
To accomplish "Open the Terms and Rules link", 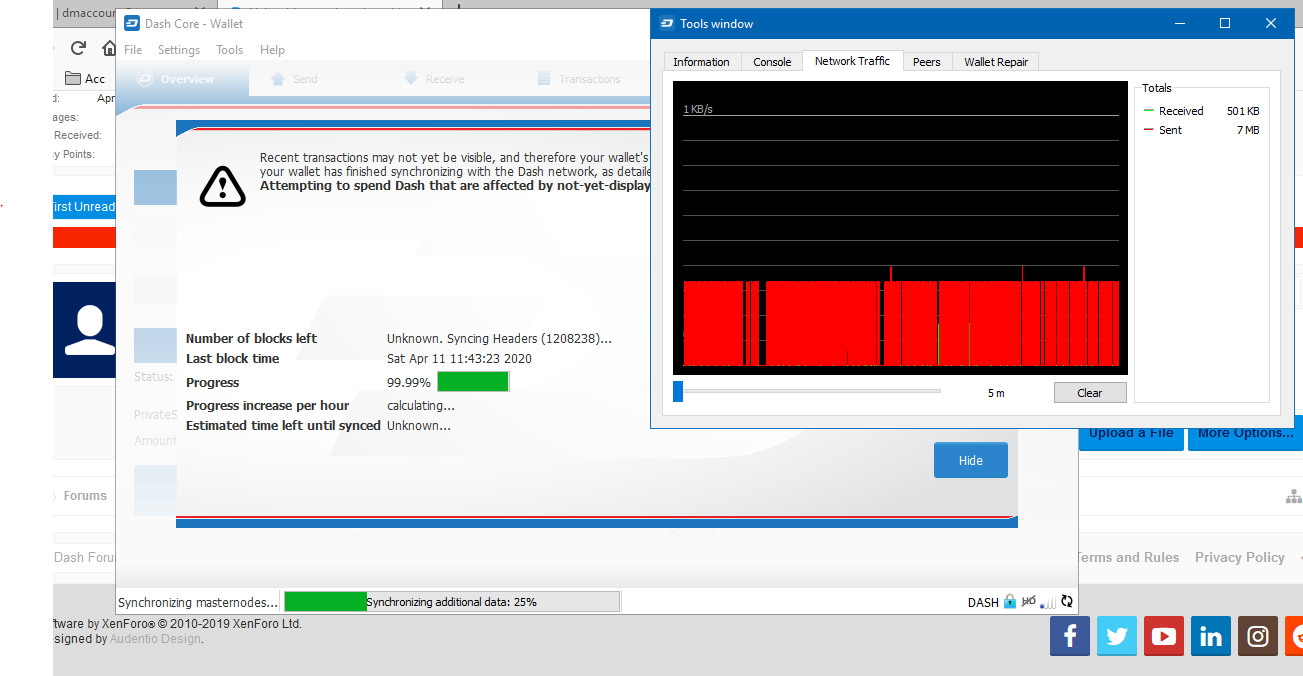I will [x=1127, y=558].
